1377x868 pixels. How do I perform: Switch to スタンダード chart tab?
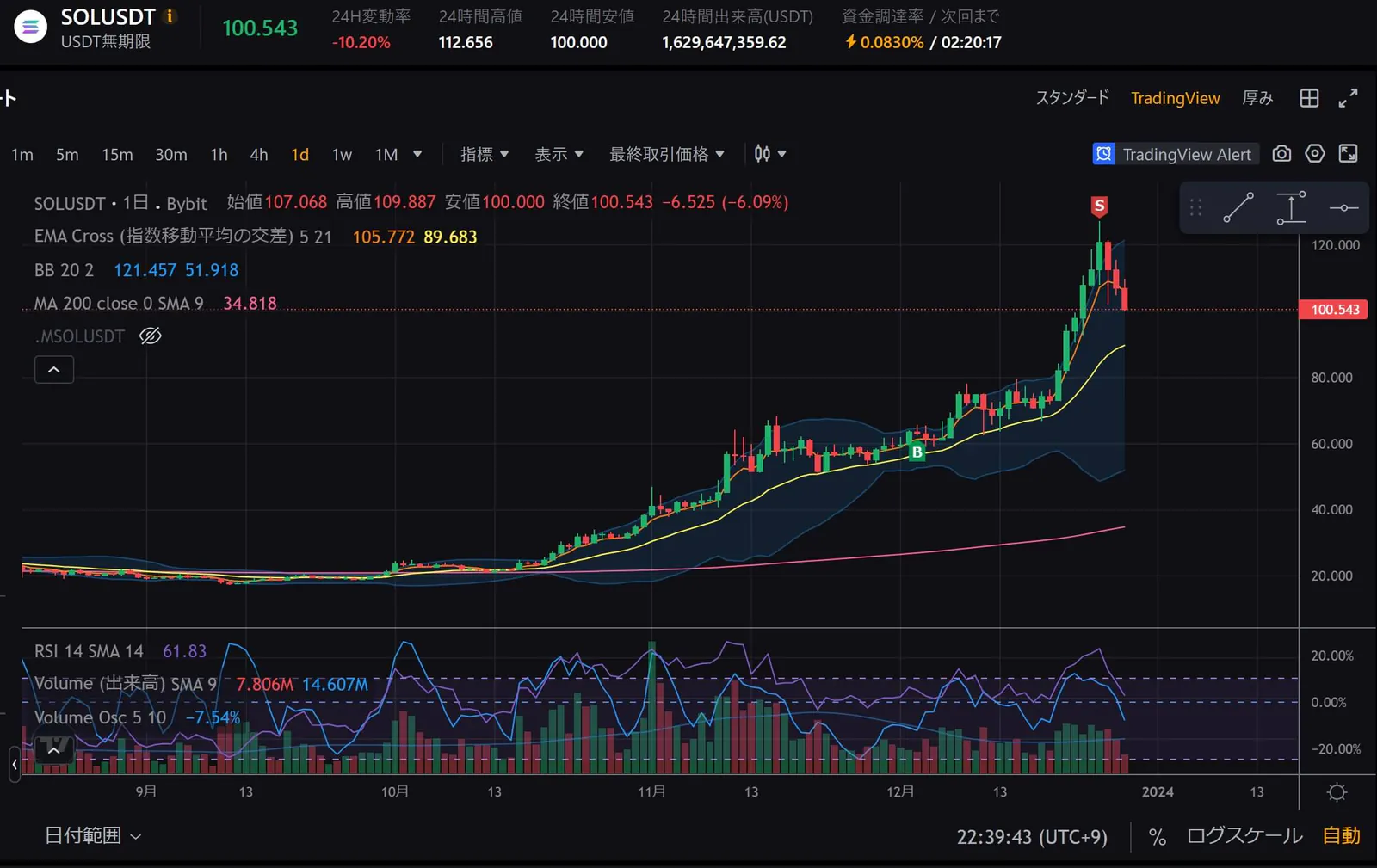(x=1072, y=98)
